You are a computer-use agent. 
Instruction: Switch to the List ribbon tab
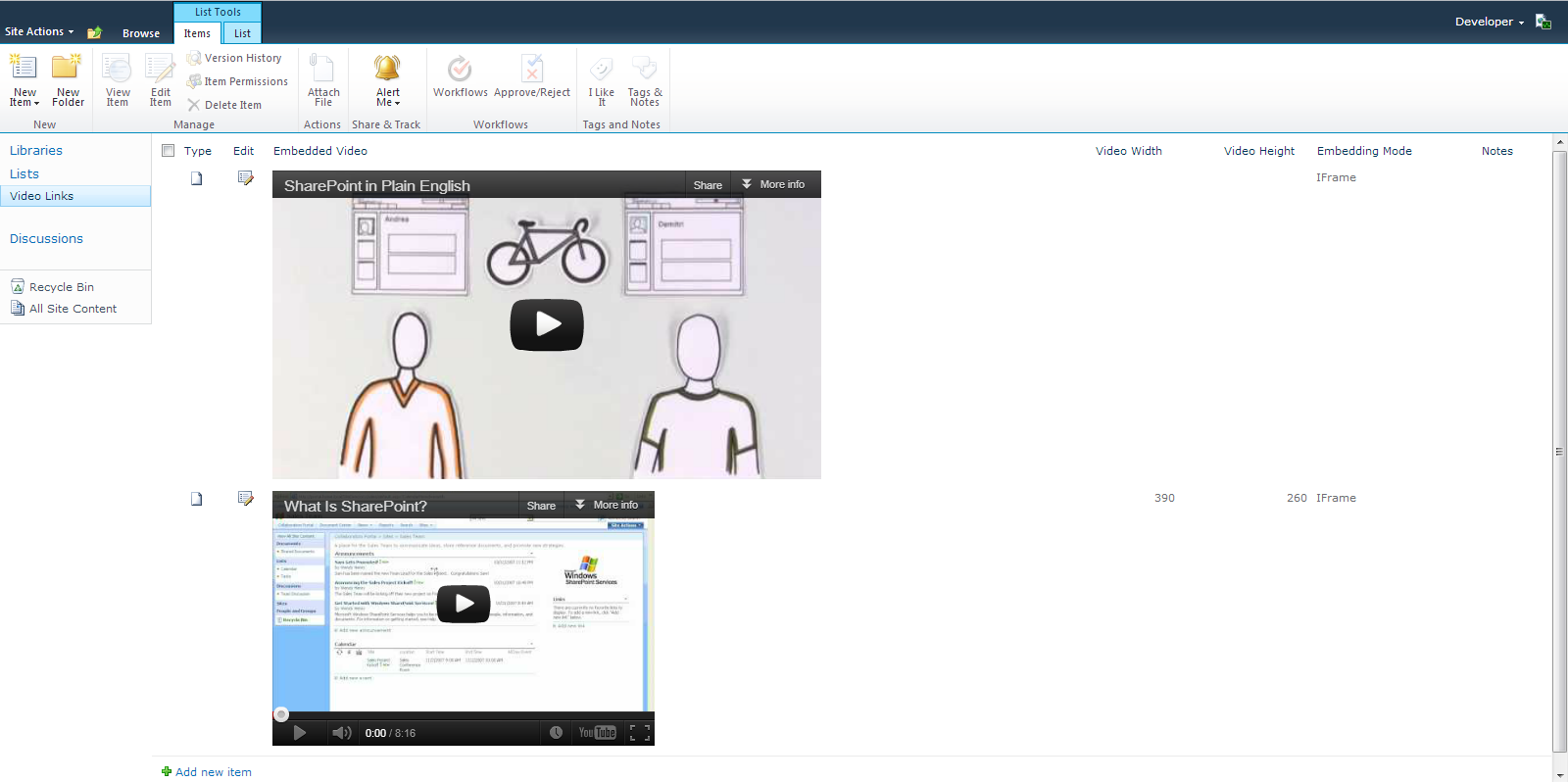242,33
